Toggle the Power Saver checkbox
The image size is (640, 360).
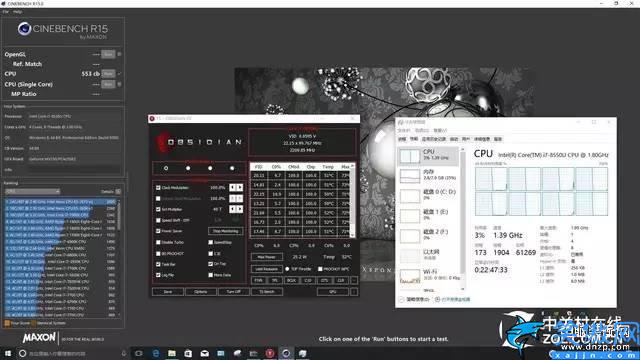158,231
